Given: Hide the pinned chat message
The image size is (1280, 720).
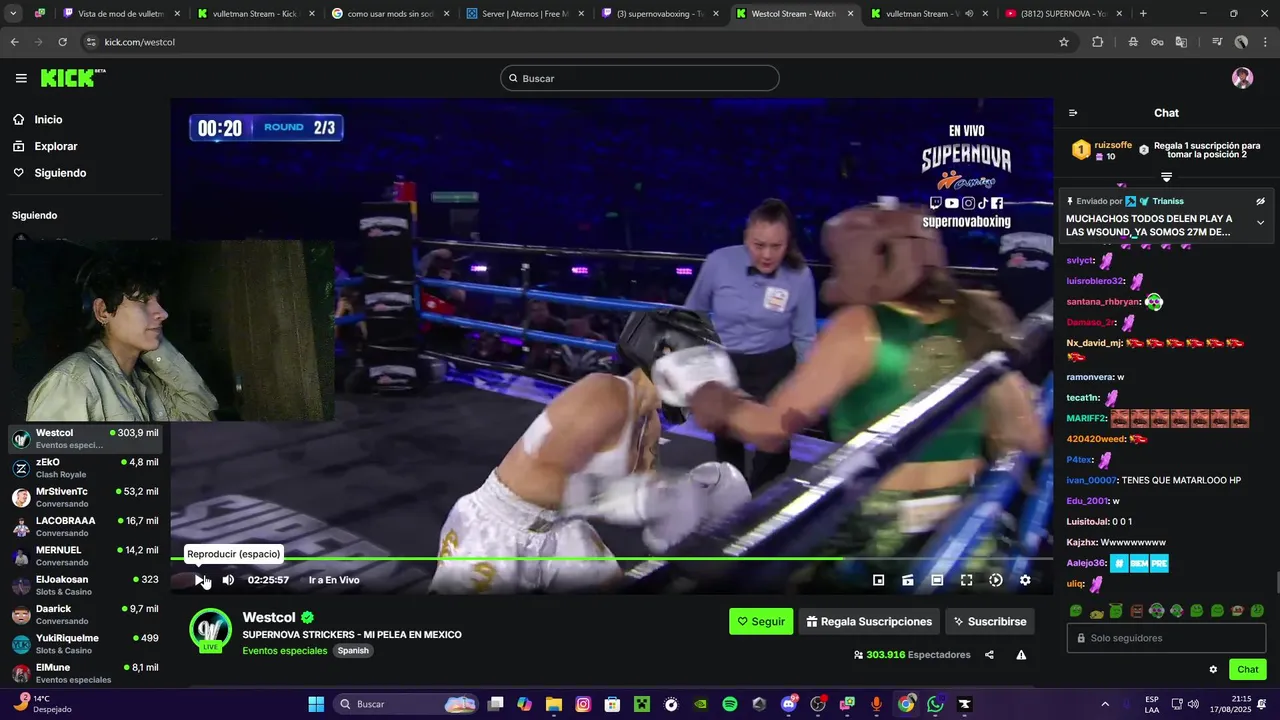Looking at the screenshot, I should (1261, 201).
